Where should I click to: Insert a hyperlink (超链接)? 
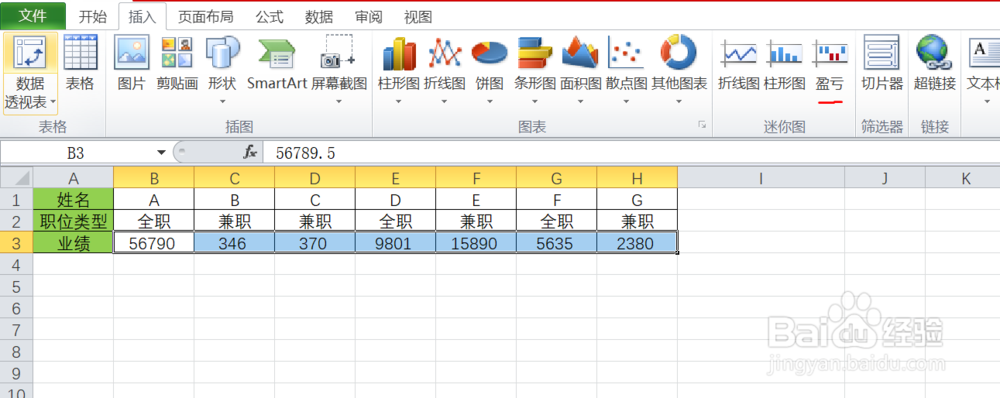coord(934,64)
